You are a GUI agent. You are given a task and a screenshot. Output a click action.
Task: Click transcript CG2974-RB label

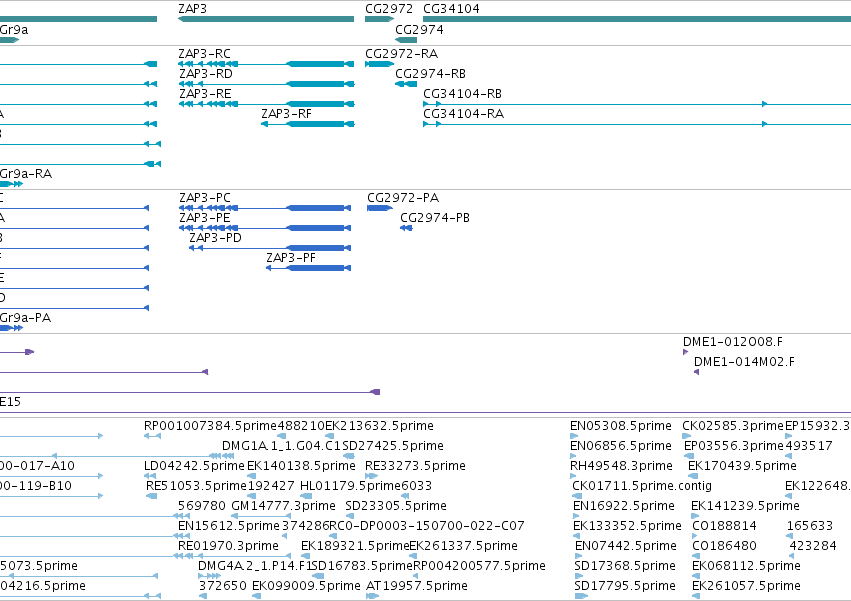pyautogui.click(x=430, y=74)
